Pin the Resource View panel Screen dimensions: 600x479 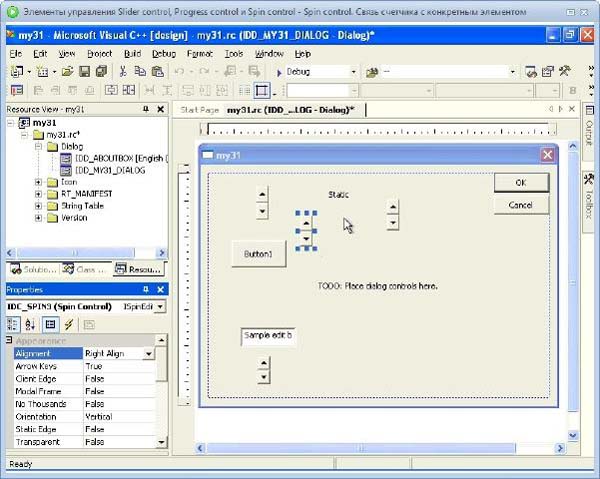tap(146, 108)
